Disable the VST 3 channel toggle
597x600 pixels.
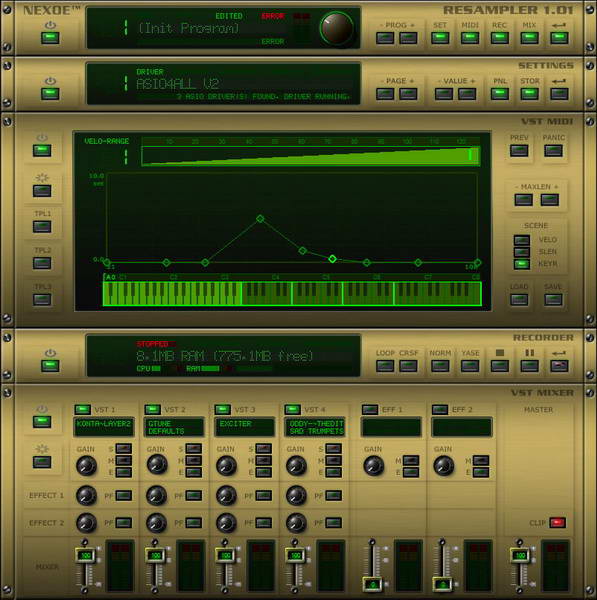tap(222, 410)
